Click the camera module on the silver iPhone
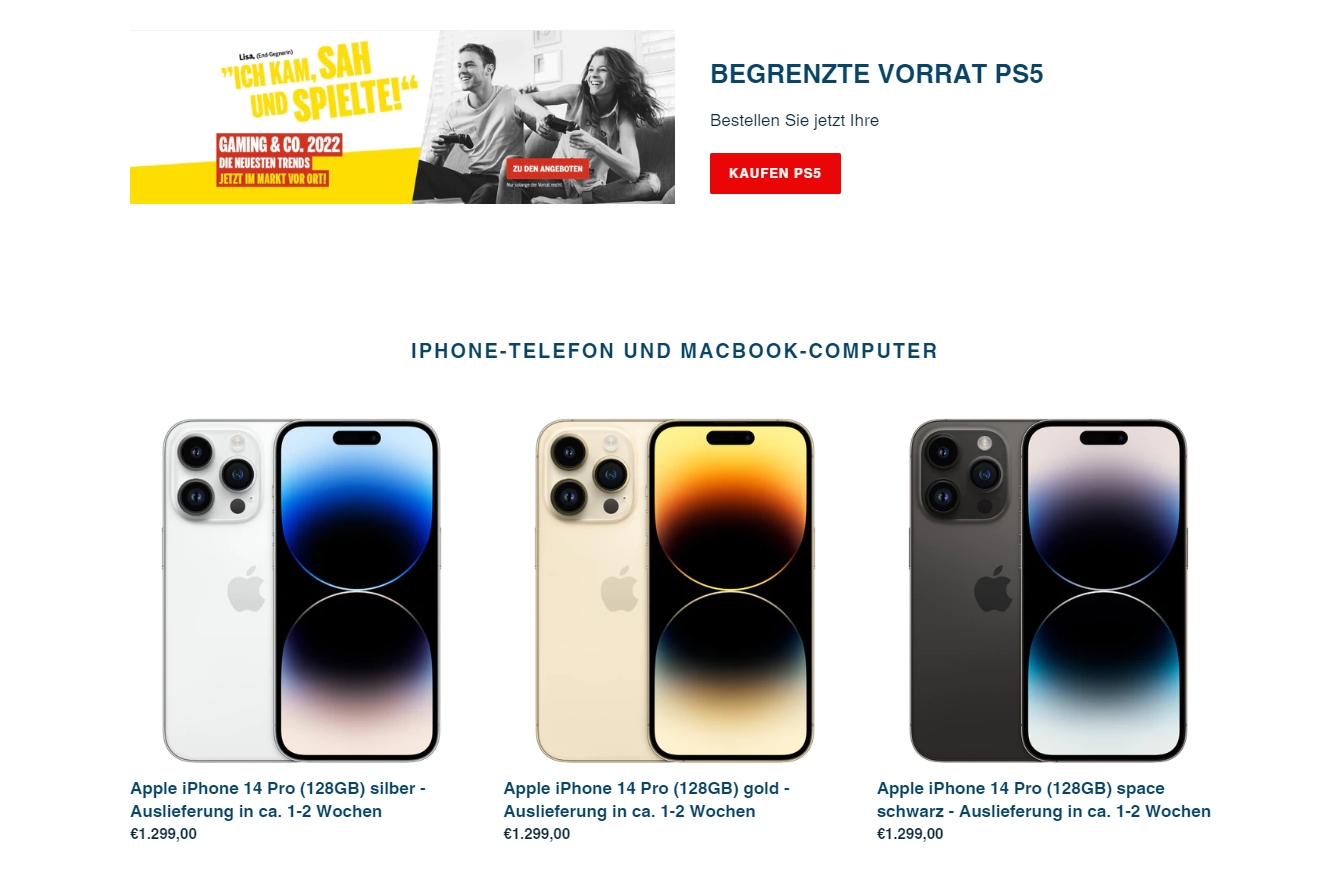 (217, 475)
